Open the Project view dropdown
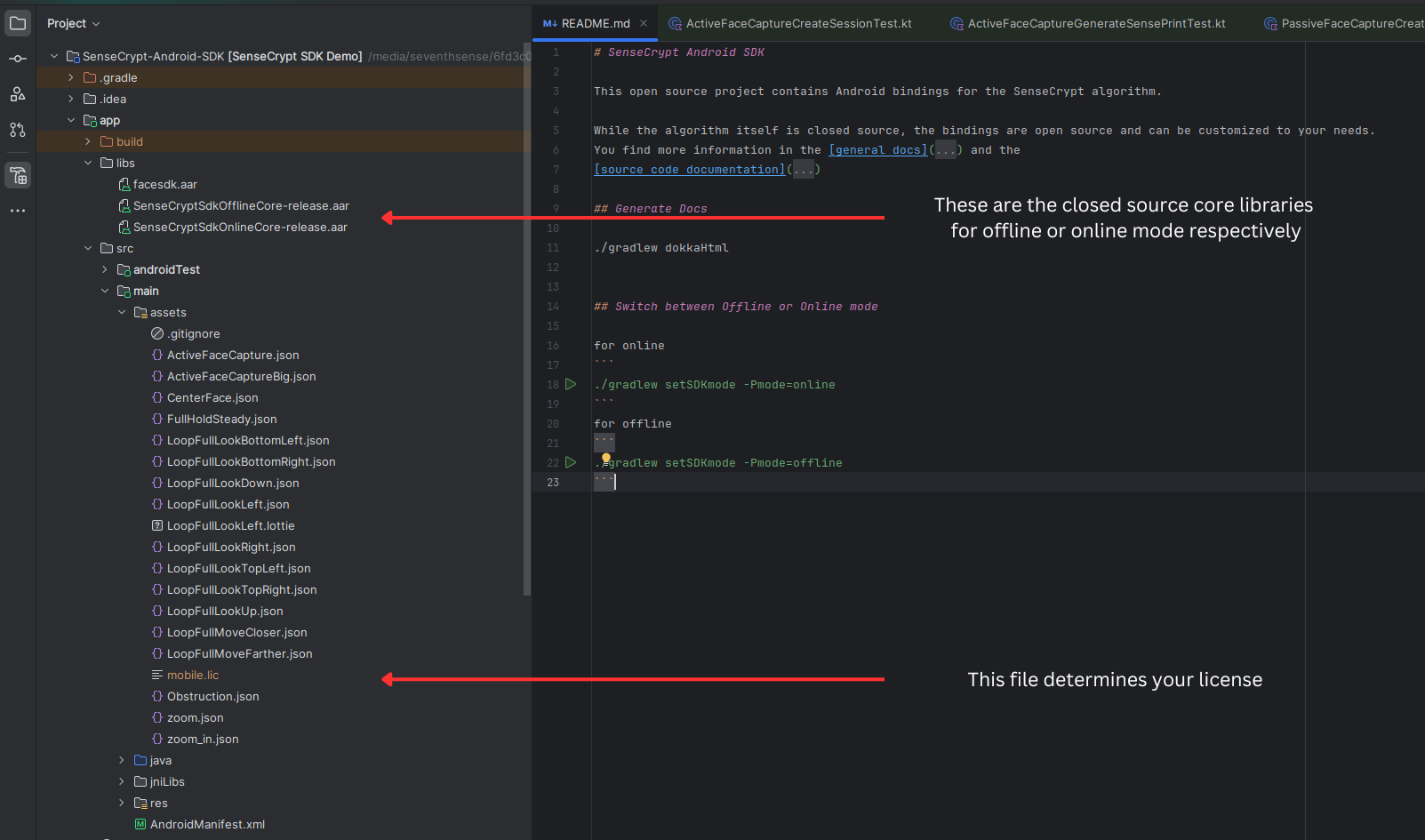The height and width of the screenshot is (840, 1425). tap(74, 23)
